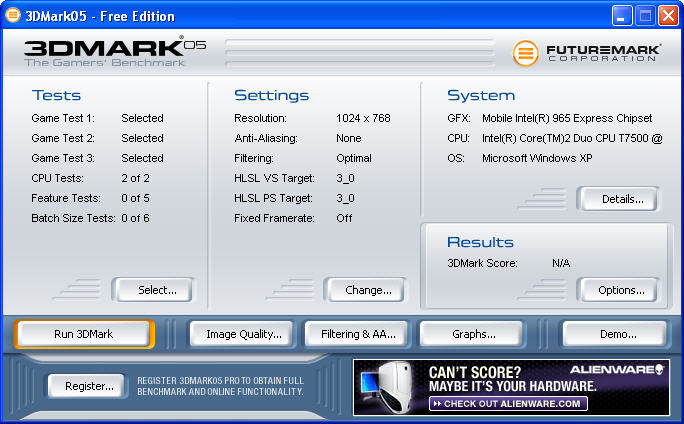
Task: Click the System section heading
Action: click(x=481, y=96)
